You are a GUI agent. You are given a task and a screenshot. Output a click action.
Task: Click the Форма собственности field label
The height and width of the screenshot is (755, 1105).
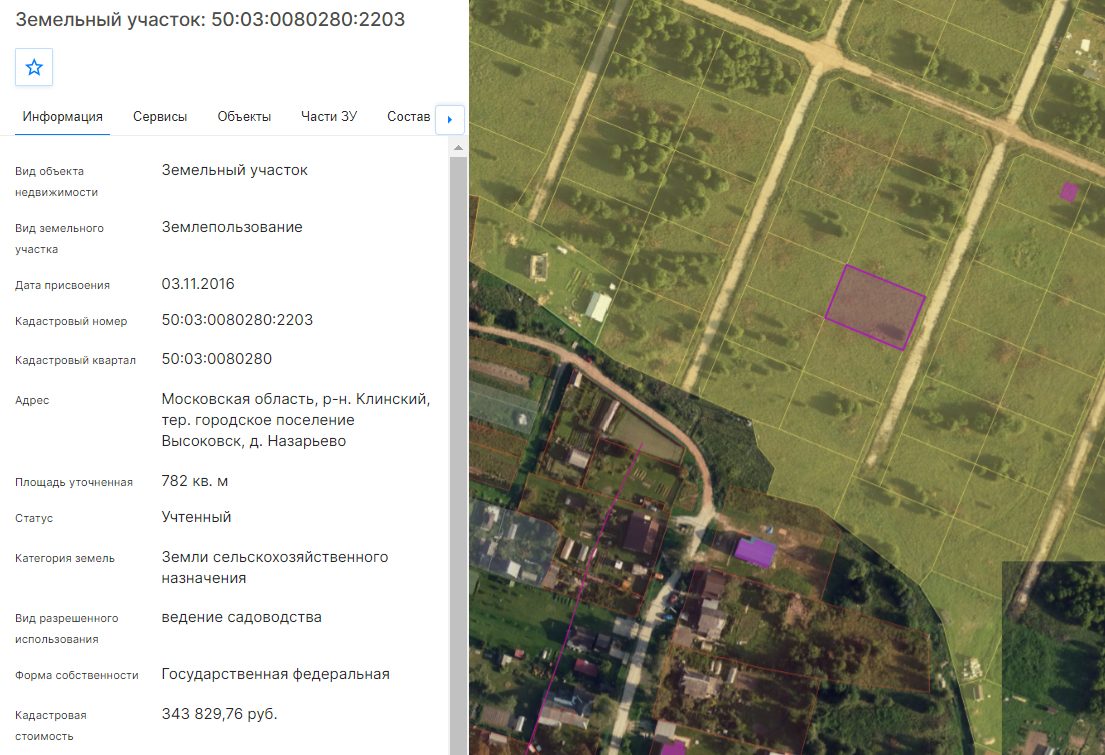[77, 675]
